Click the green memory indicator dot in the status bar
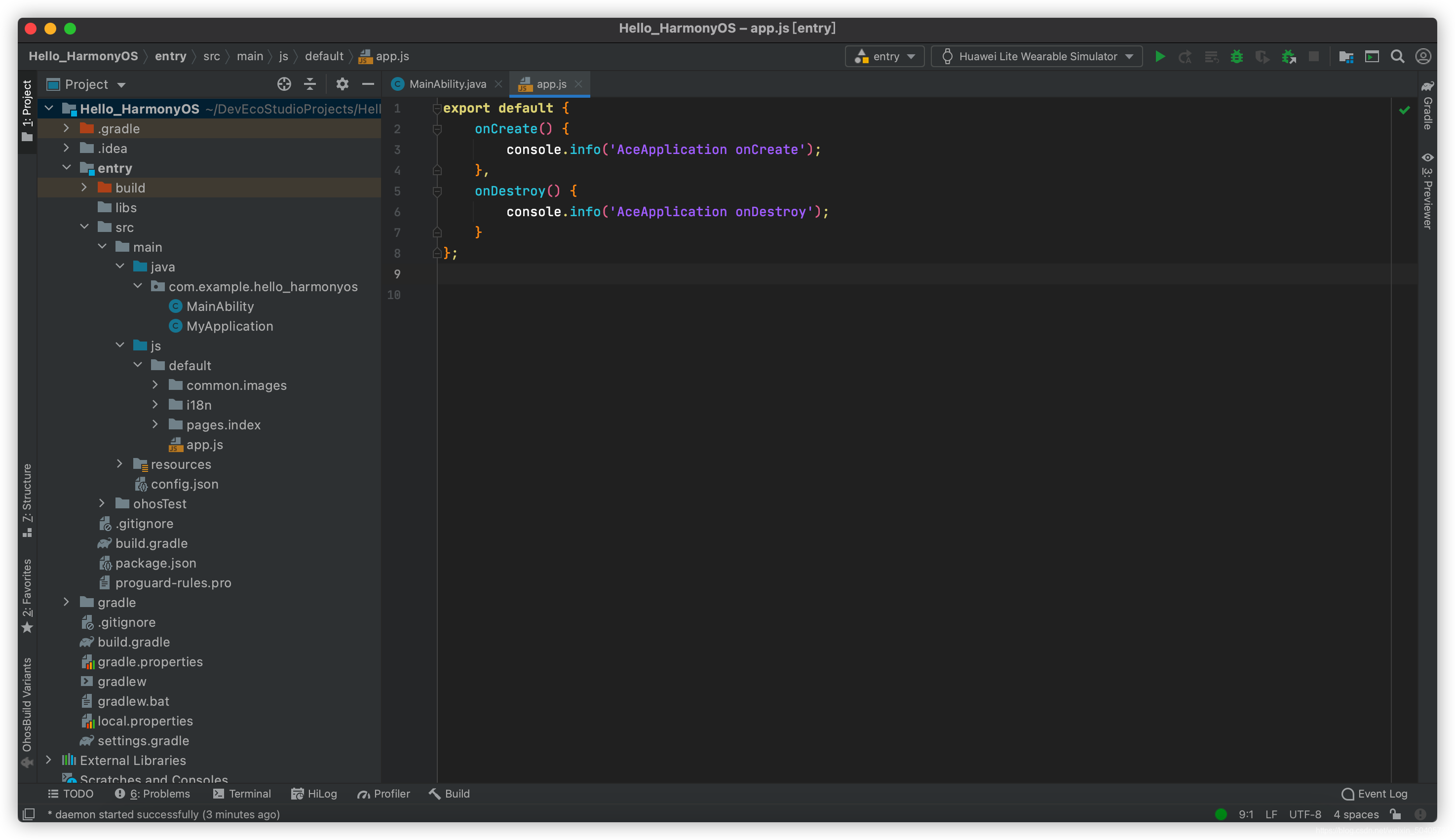1455x840 pixels. [x=1221, y=814]
